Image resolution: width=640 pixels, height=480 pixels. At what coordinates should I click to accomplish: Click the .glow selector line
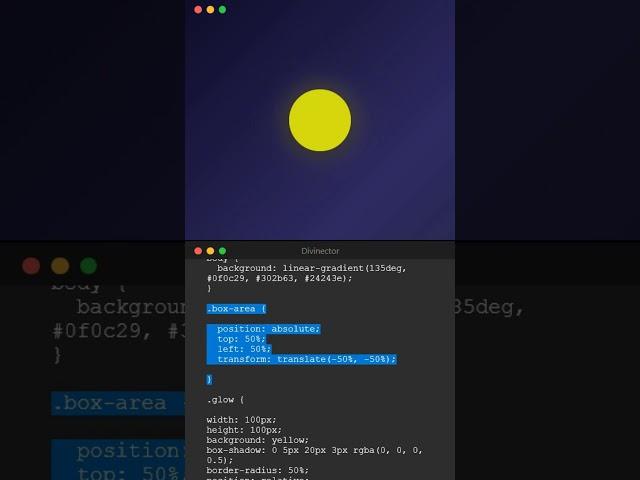(x=225, y=400)
